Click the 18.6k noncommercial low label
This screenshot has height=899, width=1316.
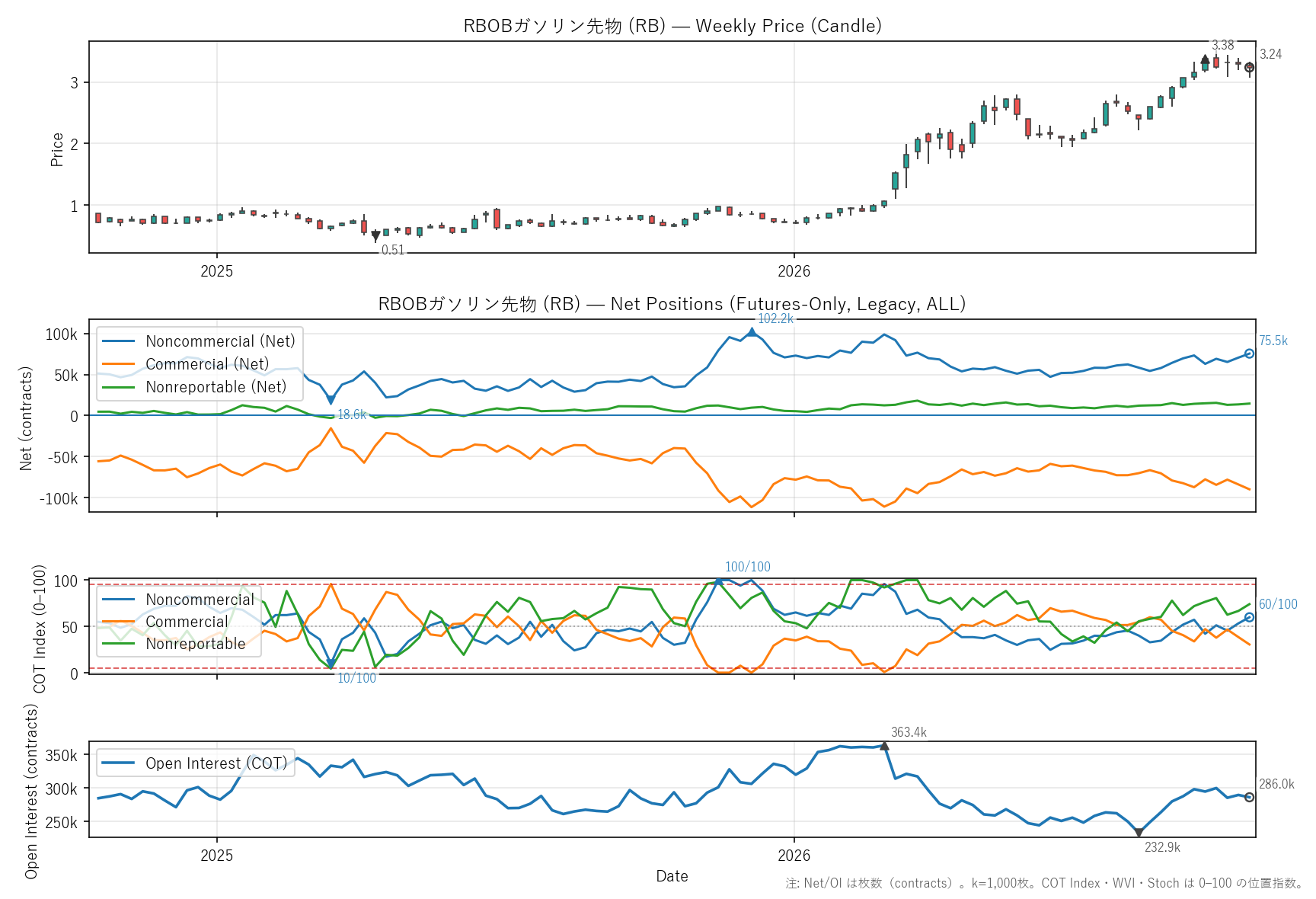352,414
